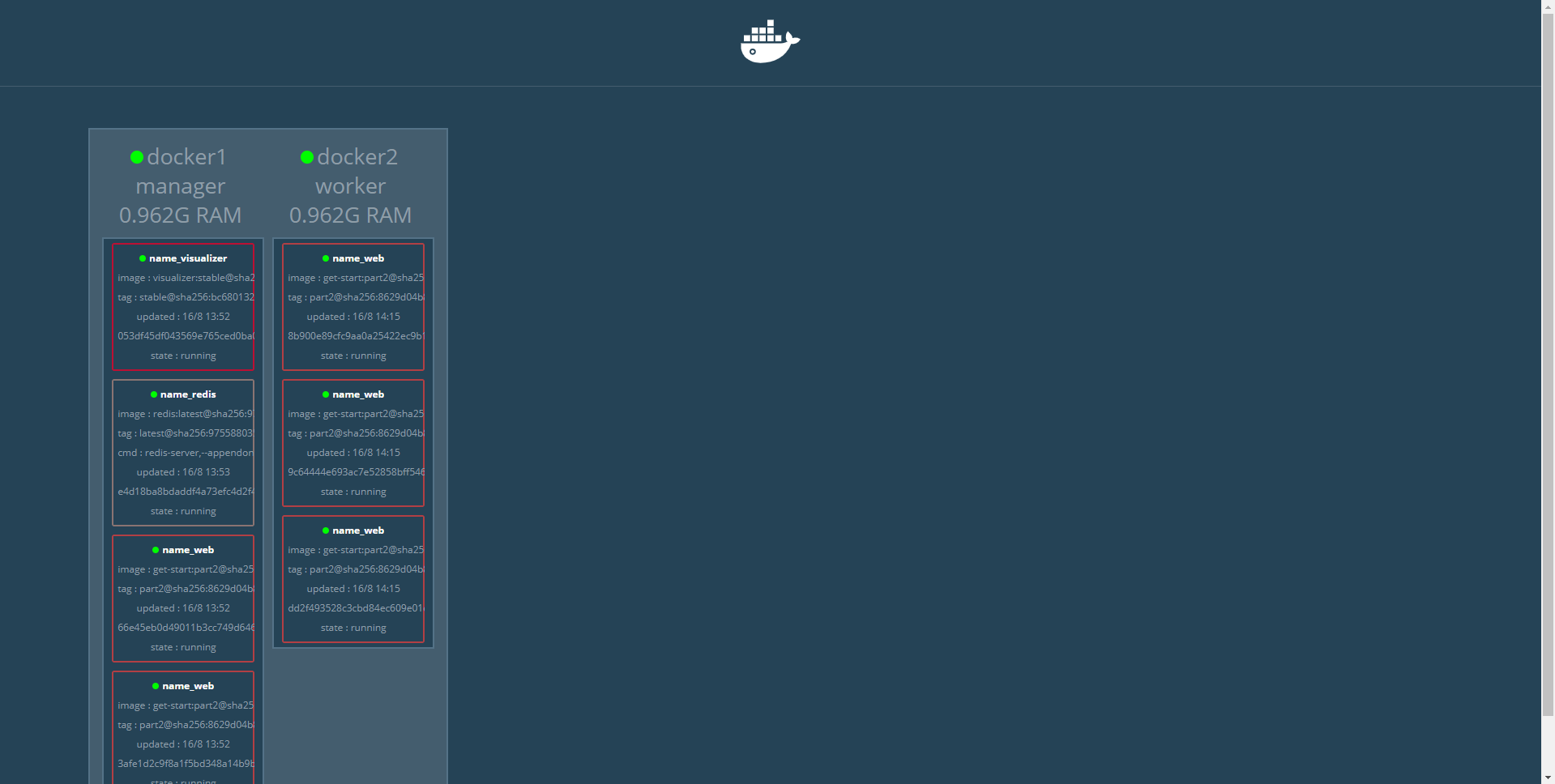
Task: Click container ID 66e45eb0d49011b3cc749d646
Action: pos(186,628)
